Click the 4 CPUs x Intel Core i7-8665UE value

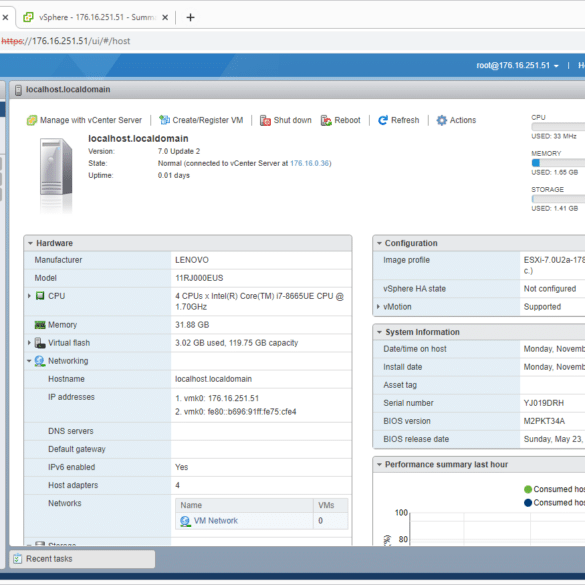(x=259, y=301)
